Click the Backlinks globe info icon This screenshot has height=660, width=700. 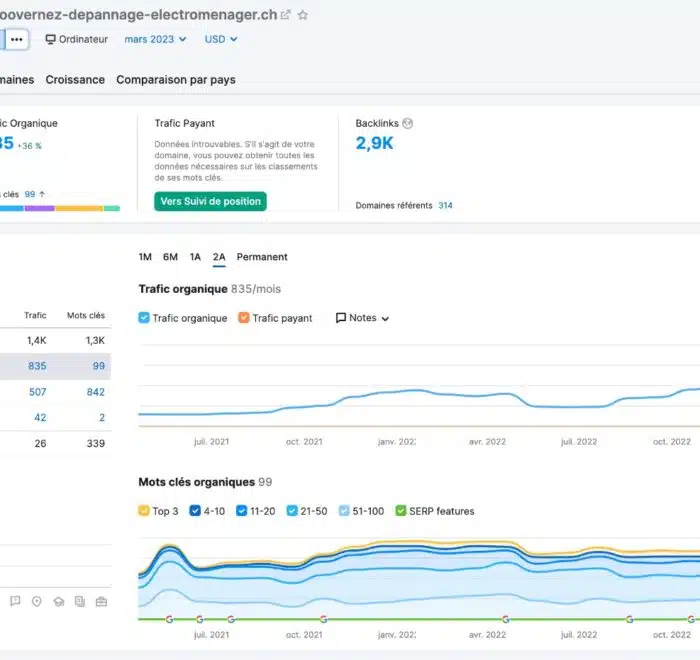pos(408,124)
